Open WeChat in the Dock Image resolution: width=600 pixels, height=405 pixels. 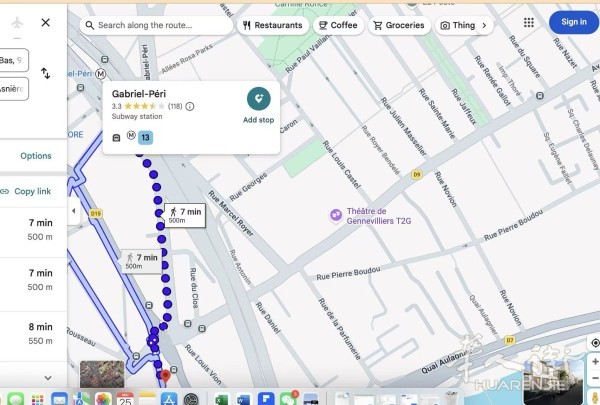pos(287,400)
